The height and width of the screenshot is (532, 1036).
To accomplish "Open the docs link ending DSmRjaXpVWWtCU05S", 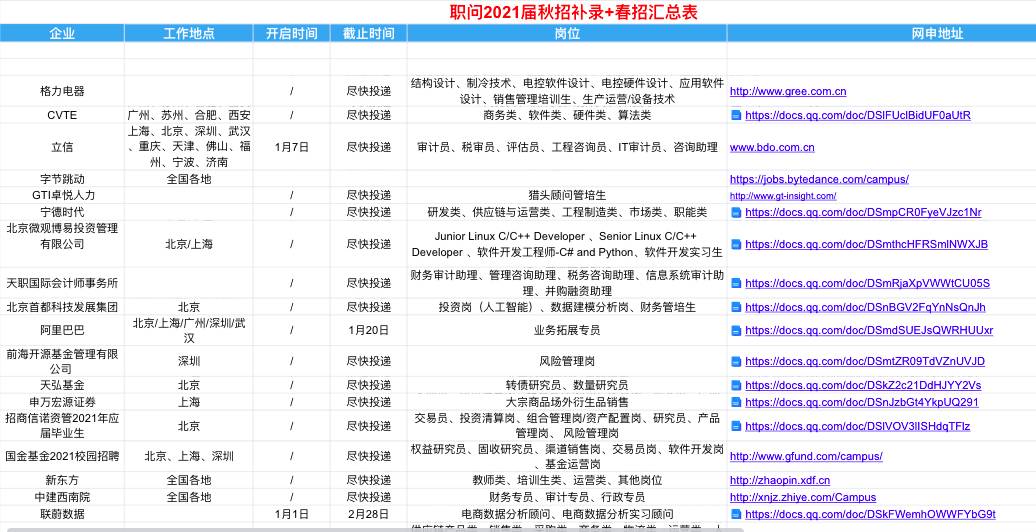I will coord(868,283).
